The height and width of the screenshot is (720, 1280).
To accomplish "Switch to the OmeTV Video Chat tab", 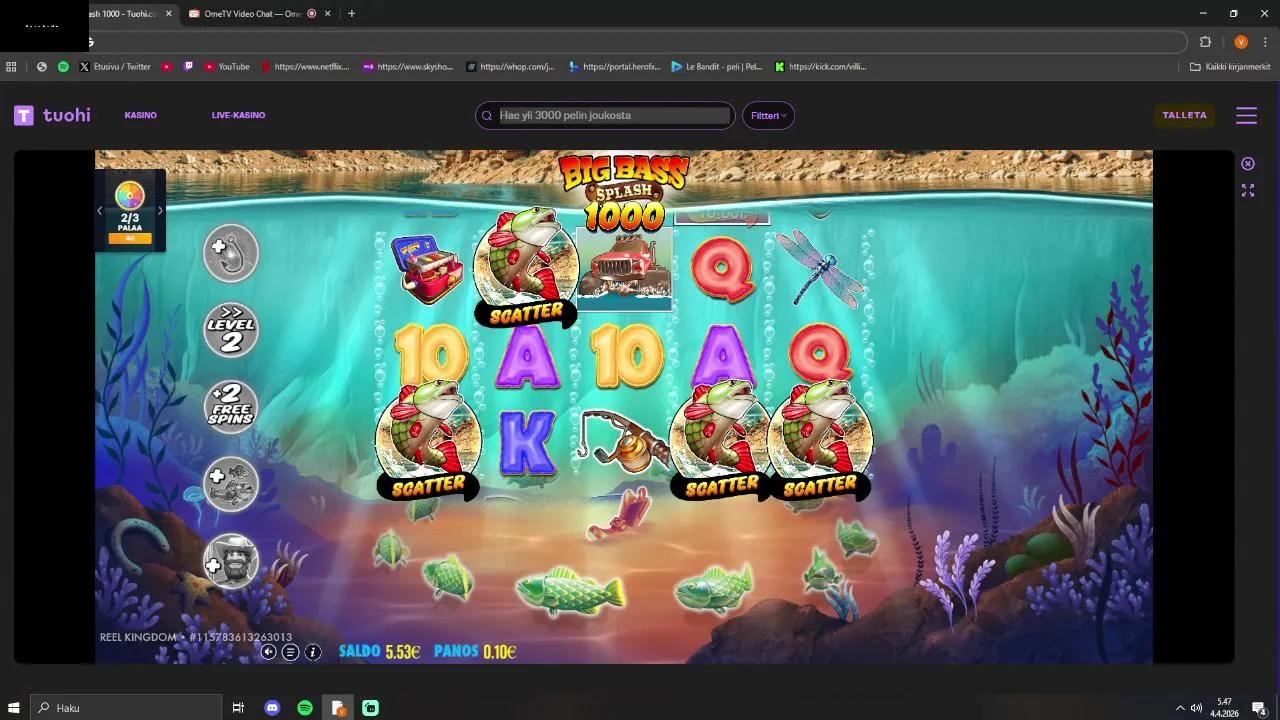I will [250, 14].
